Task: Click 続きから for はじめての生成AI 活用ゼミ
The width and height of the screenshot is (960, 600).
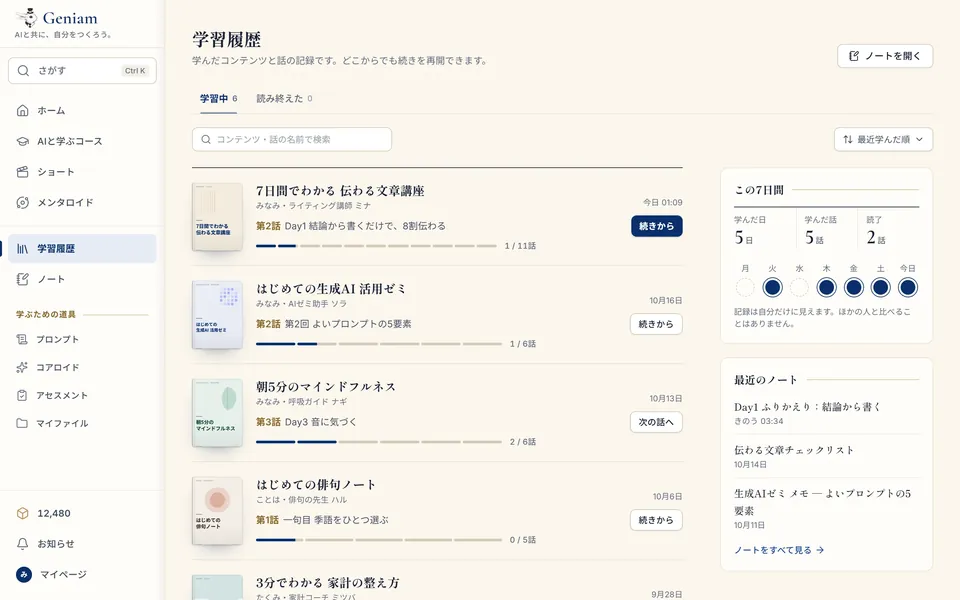Action: (656, 324)
